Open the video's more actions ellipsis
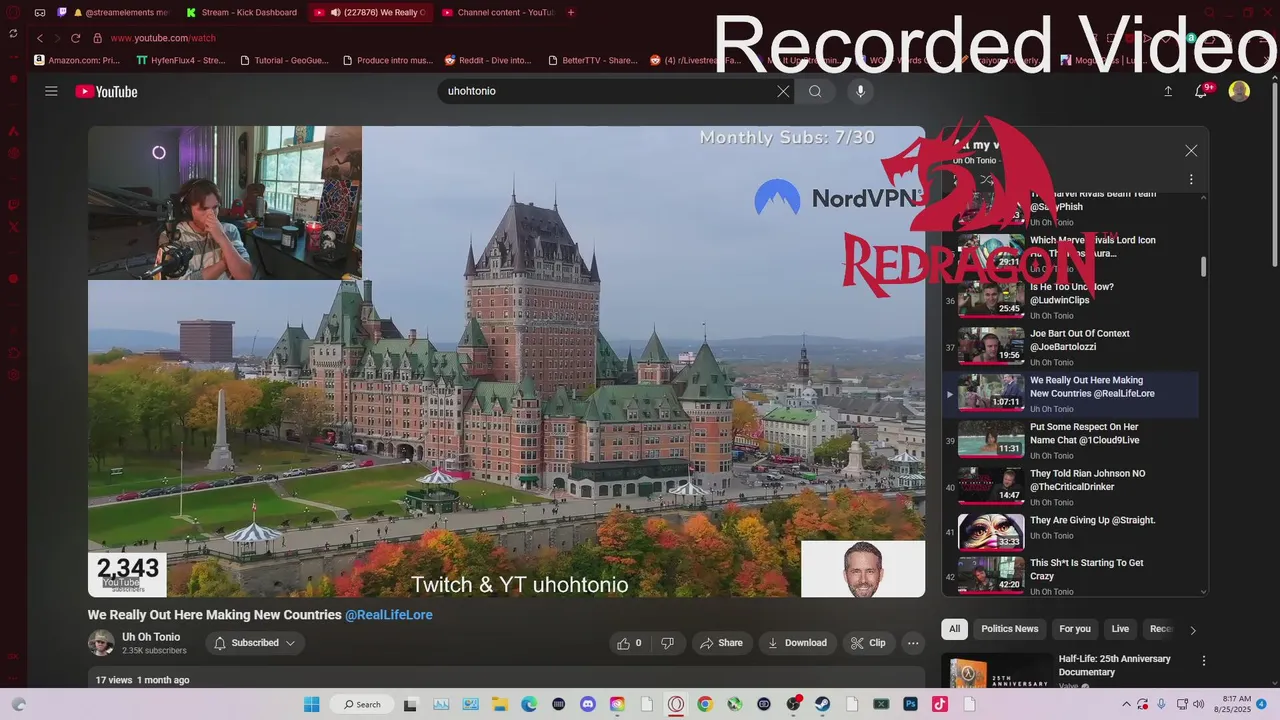Screen dimensions: 1280x720 click(x=913, y=643)
